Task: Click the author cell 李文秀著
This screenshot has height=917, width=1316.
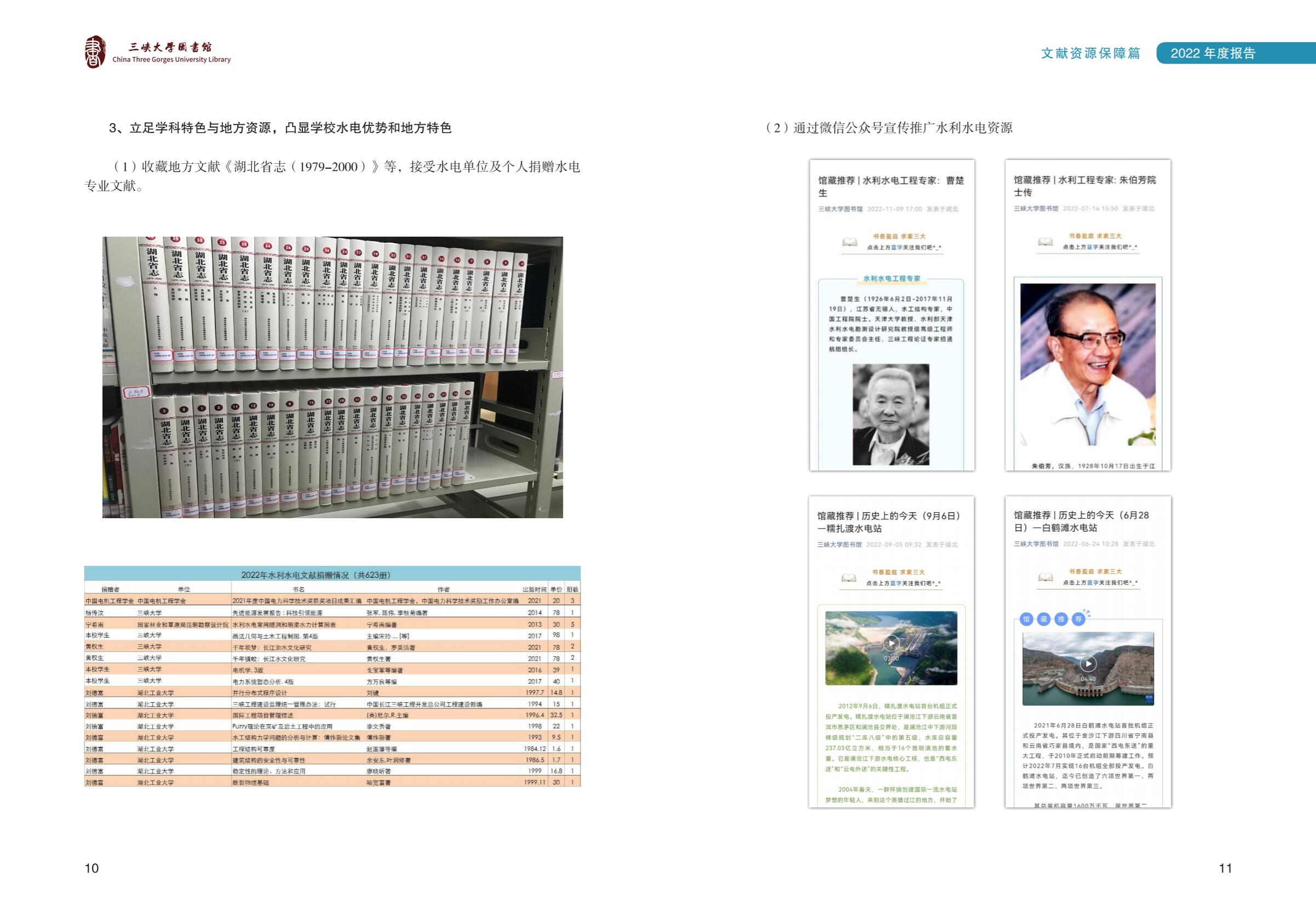Action: click(379, 726)
